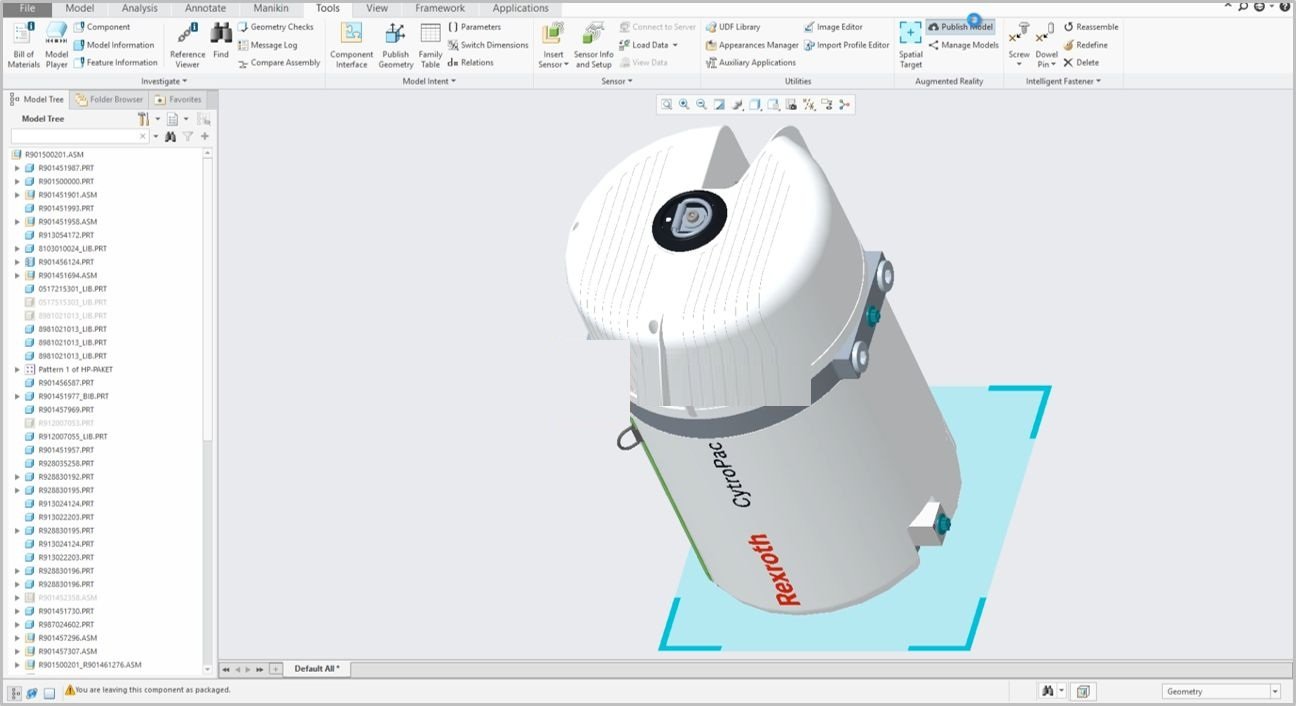Click Repaint icon in graphics toolbar
Image resolution: width=1296 pixels, height=706 pixels.
pyautogui.click(x=719, y=104)
